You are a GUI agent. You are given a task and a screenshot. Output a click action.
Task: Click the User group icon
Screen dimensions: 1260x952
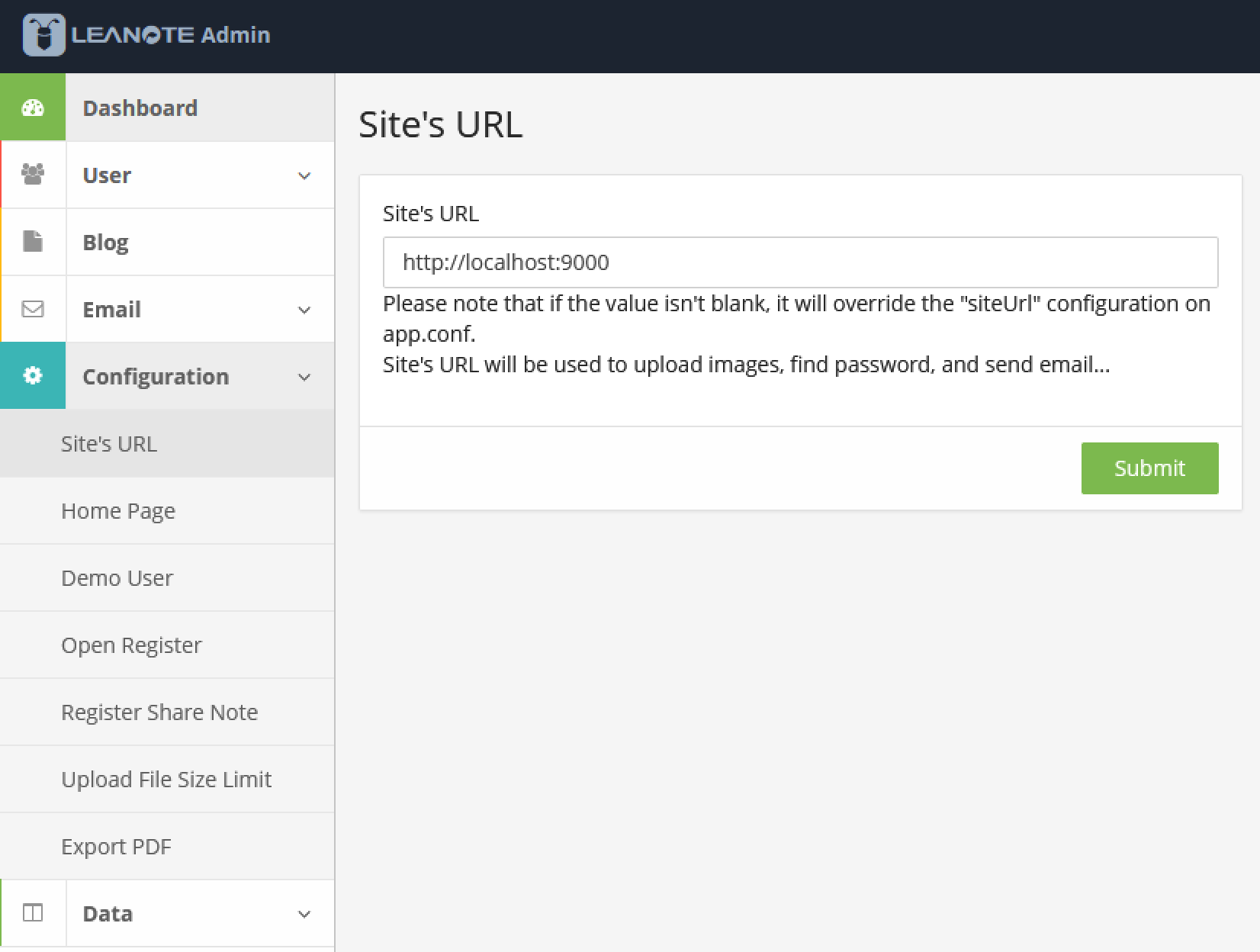[x=33, y=175]
